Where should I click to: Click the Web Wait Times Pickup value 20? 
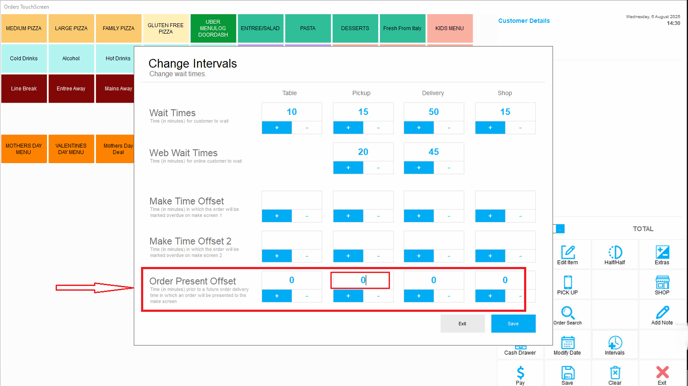[363, 152]
